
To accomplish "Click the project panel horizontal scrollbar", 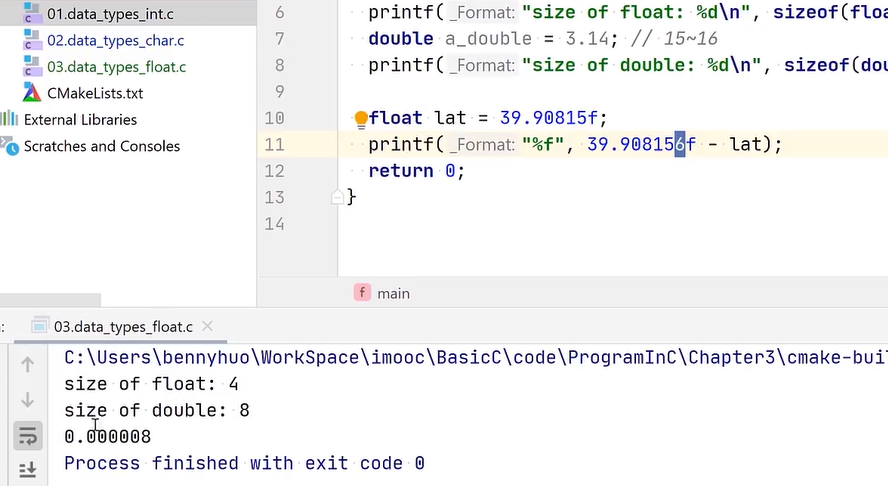I will (50, 299).
